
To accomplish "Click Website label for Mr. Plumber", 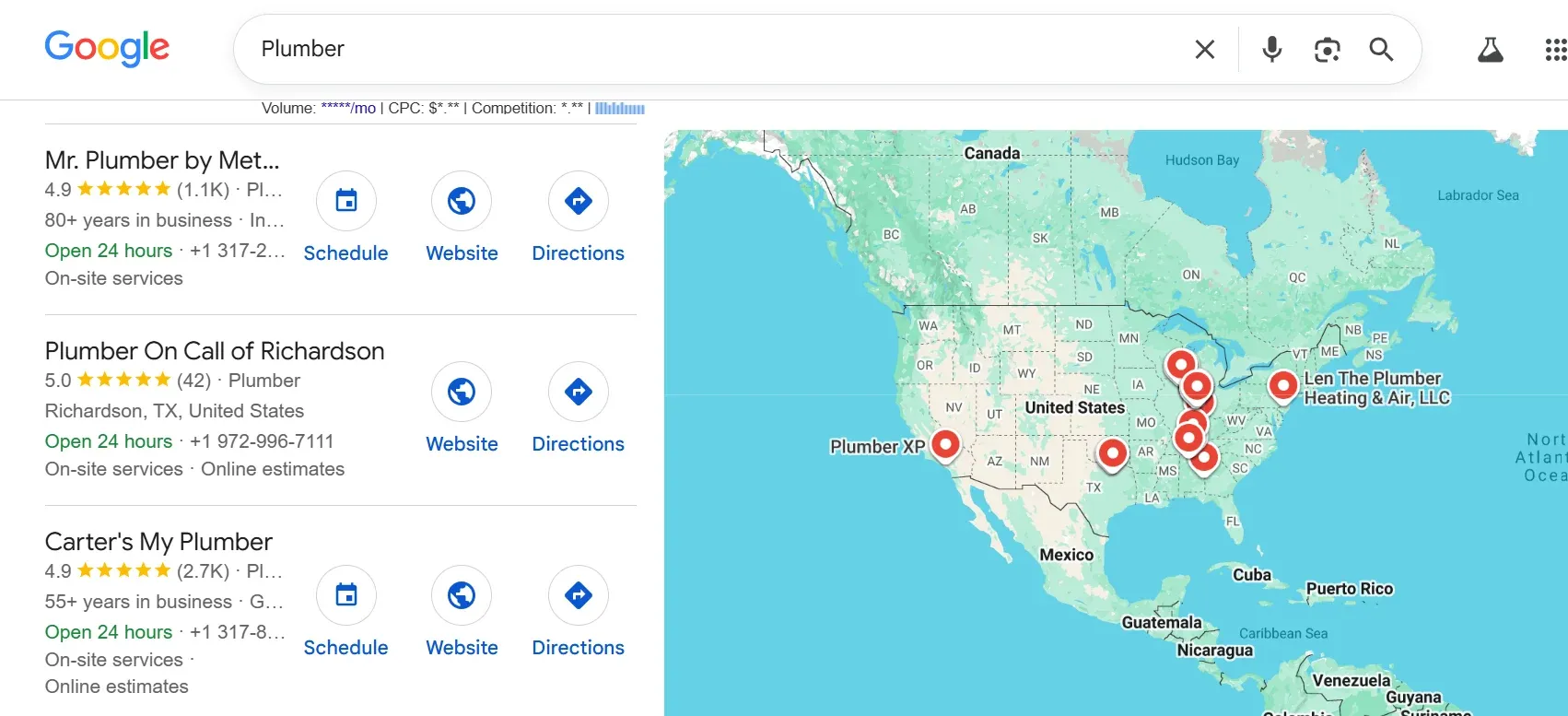I will pos(462,253).
